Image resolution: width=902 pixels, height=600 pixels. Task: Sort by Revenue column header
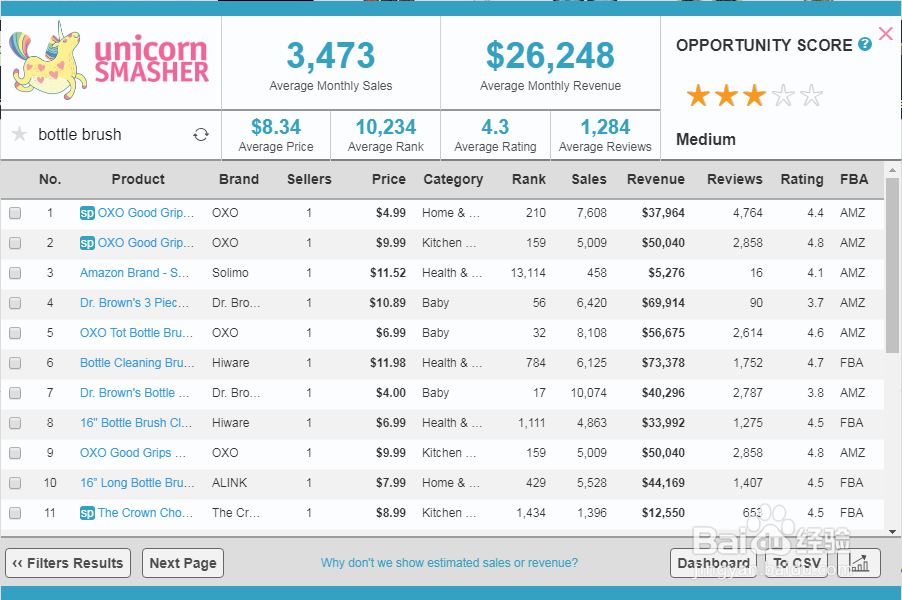click(x=656, y=179)
